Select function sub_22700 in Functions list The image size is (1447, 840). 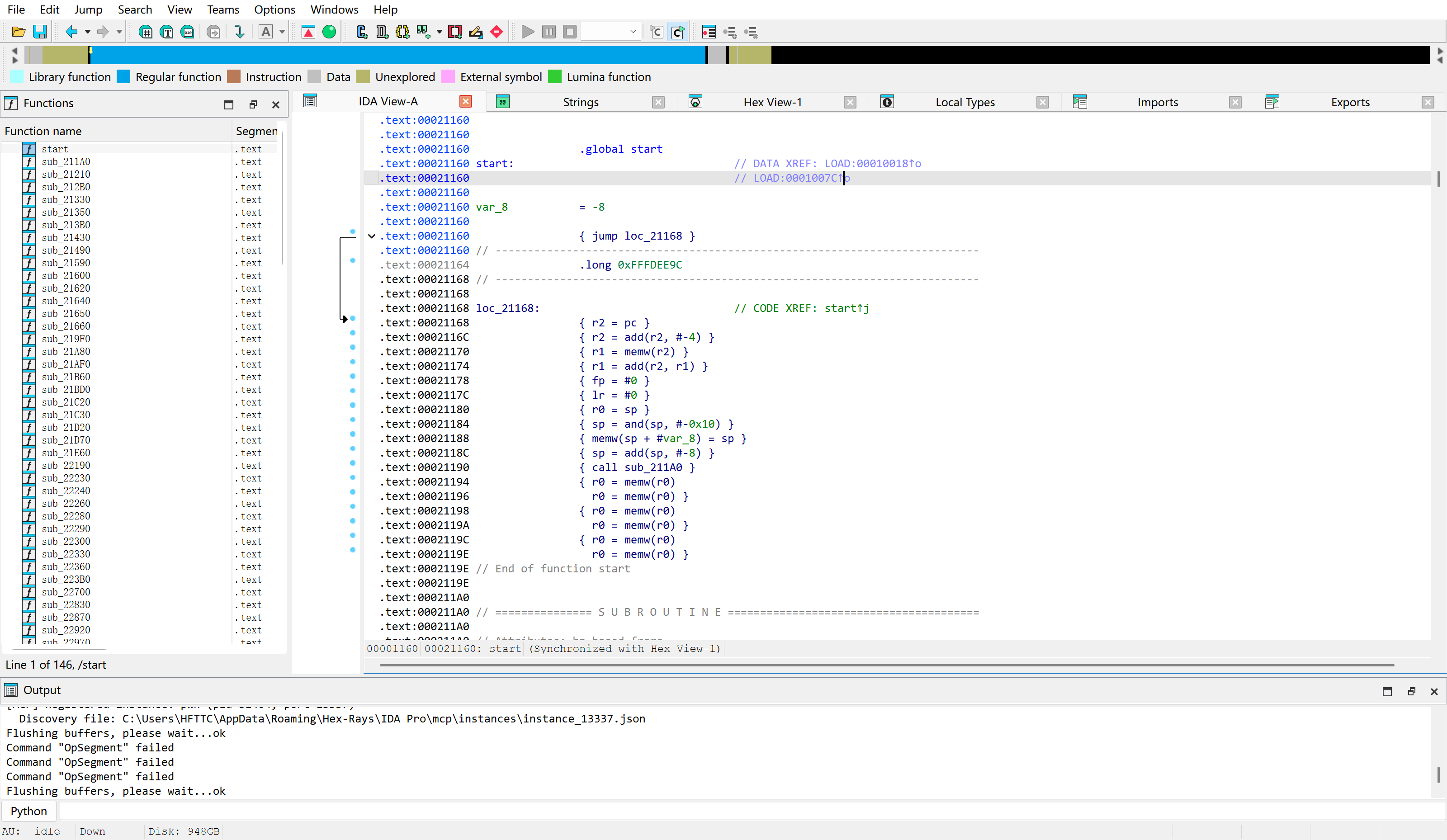66,592
